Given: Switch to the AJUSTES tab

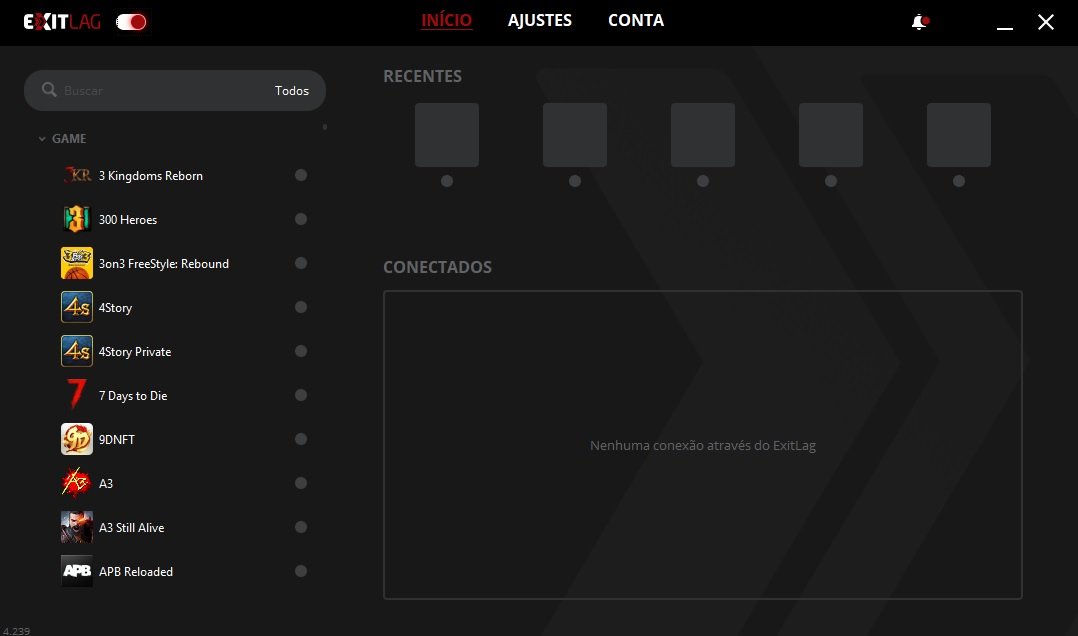Looking at the screenshot, I should (x=539, y=21).
